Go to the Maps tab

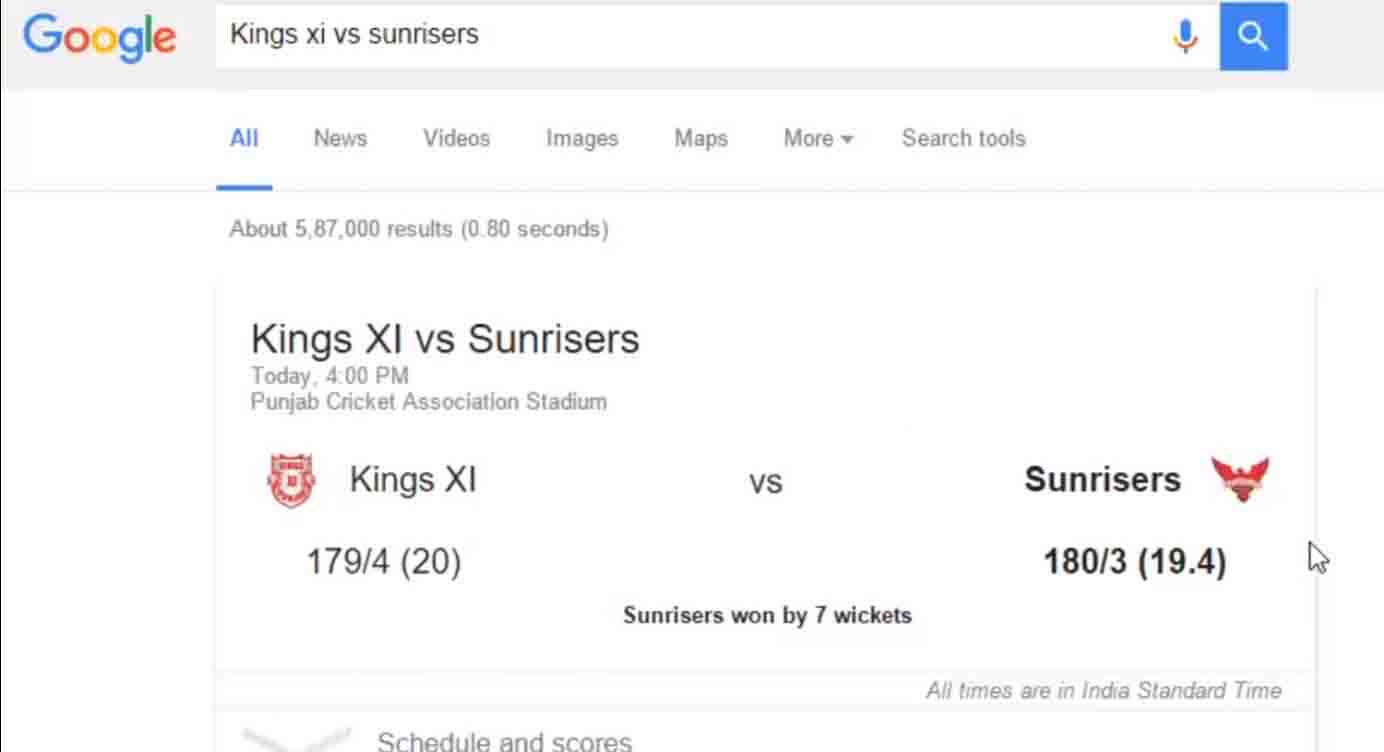tap(700, 139)
